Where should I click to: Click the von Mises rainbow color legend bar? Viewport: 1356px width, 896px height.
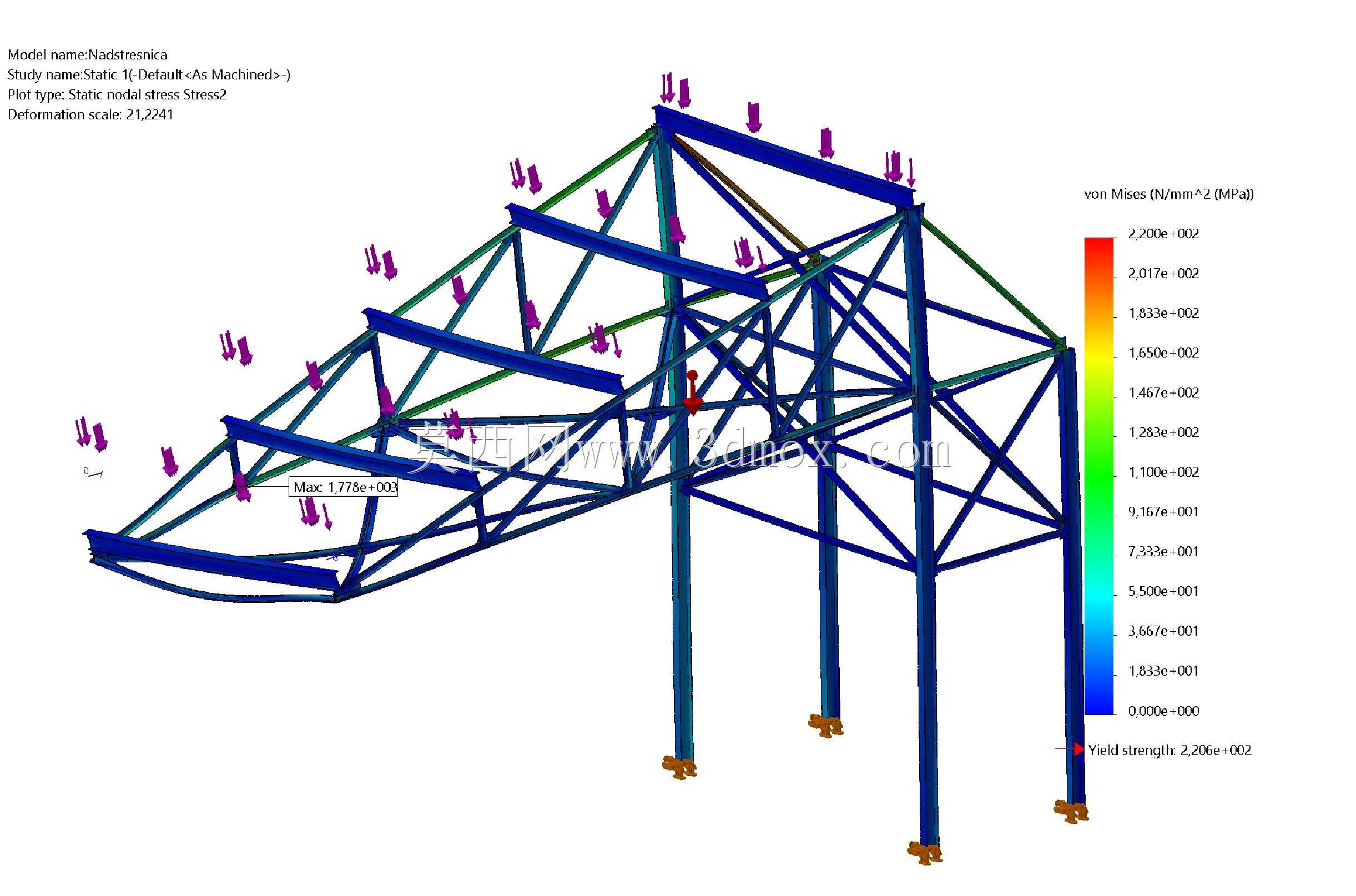click(x=1099, y=476)
